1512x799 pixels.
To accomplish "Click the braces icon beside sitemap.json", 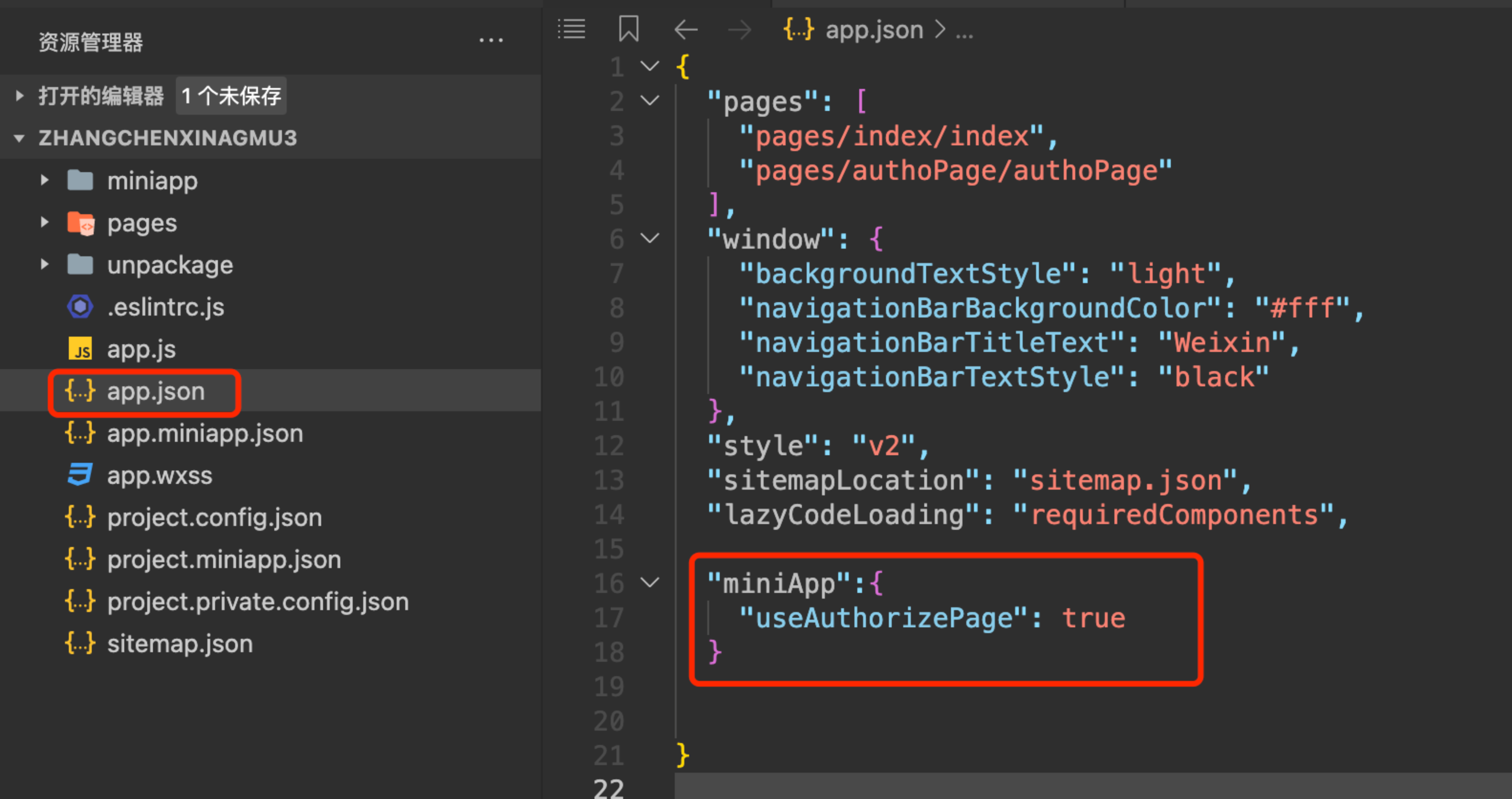I will [x=80, y=643].
